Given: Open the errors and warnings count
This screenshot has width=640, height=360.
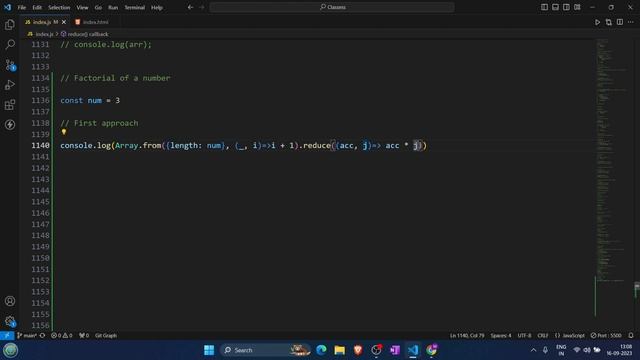Looking at the screenshot, I should click(x=62, y=336).
